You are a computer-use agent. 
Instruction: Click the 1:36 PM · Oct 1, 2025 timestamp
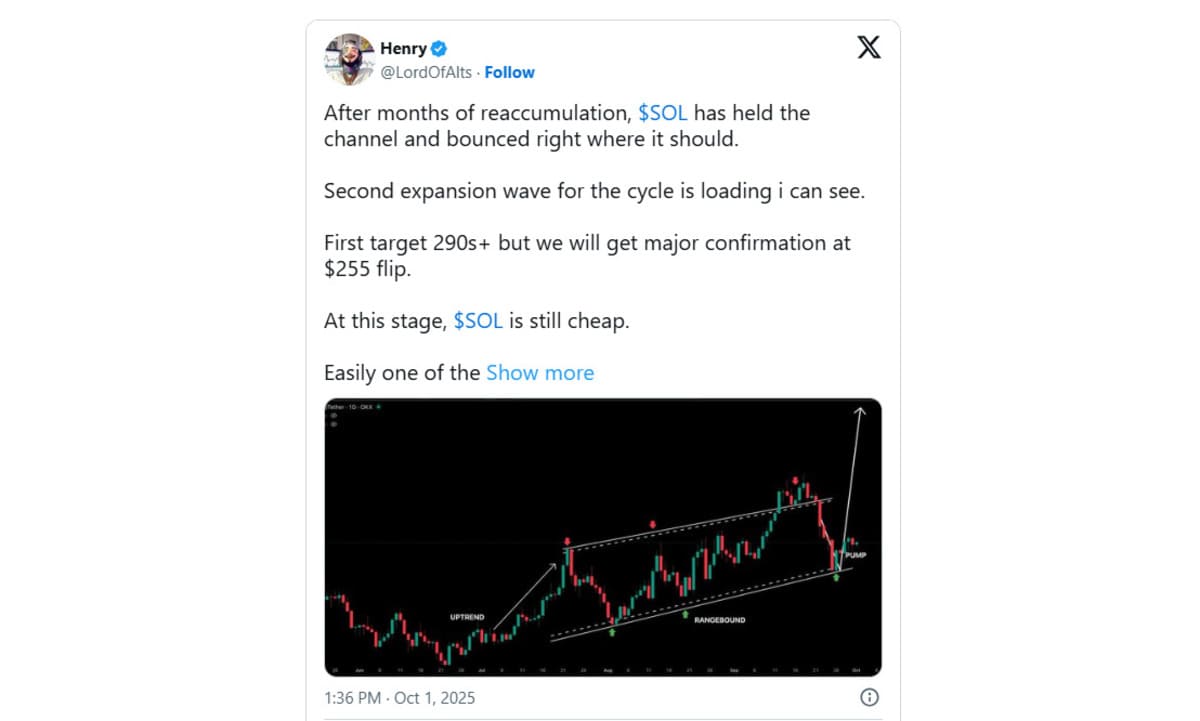pos(399,697)
